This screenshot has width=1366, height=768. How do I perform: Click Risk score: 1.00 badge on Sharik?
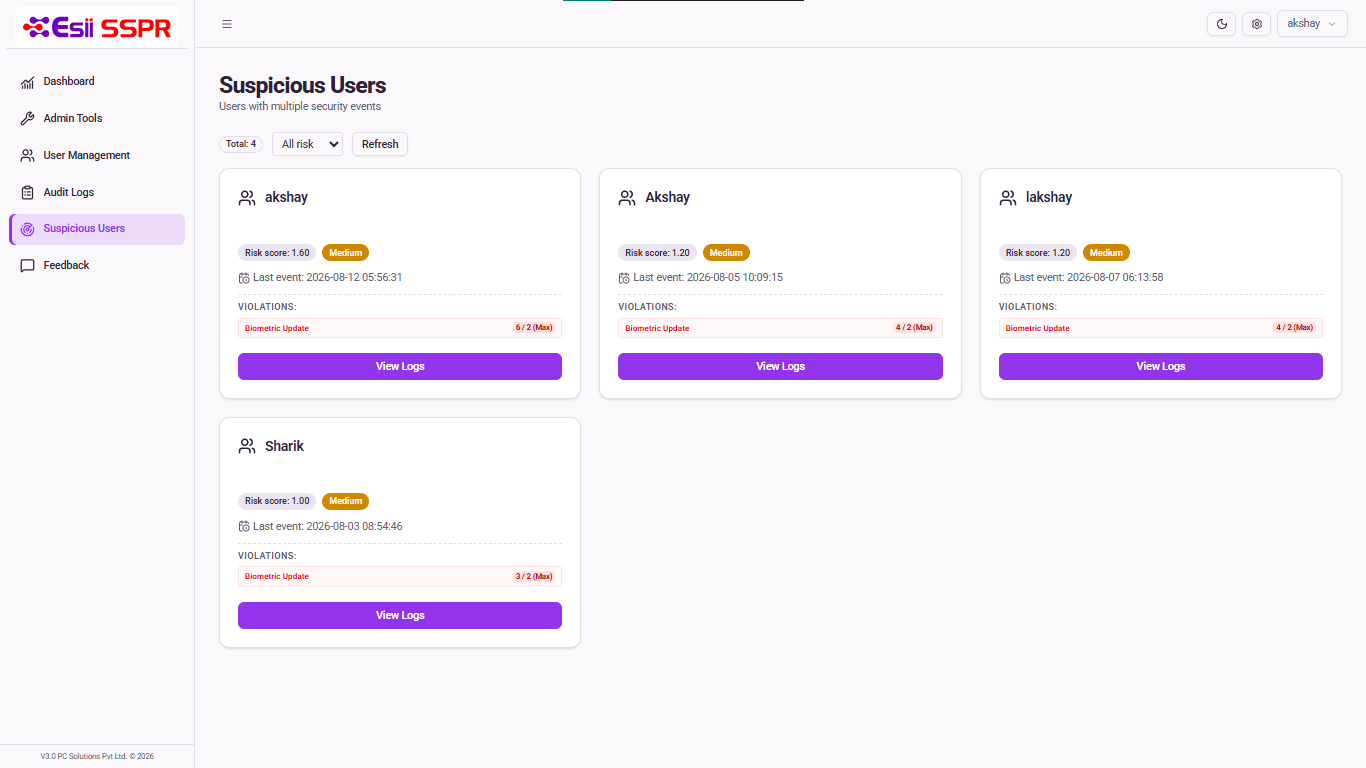point(277,501)
